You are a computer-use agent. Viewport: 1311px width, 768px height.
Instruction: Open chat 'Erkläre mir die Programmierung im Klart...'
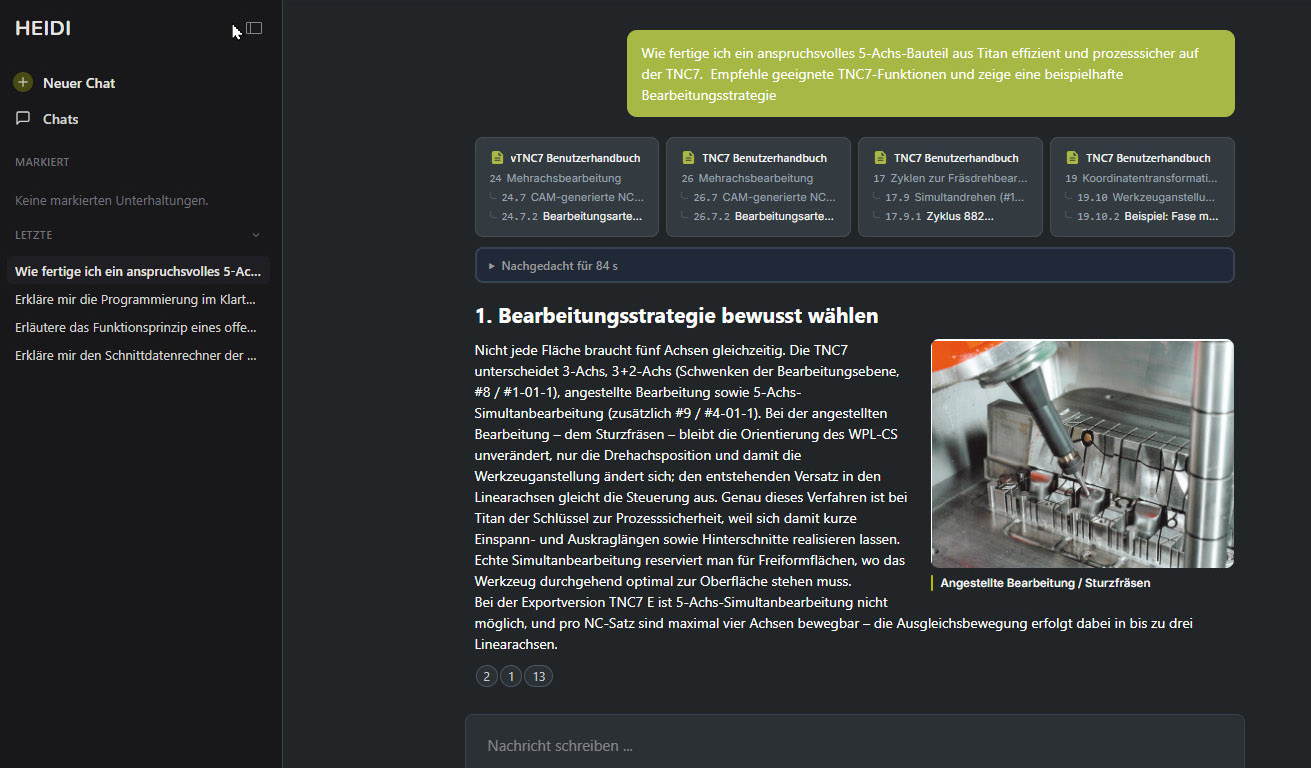tap(138, 299)
